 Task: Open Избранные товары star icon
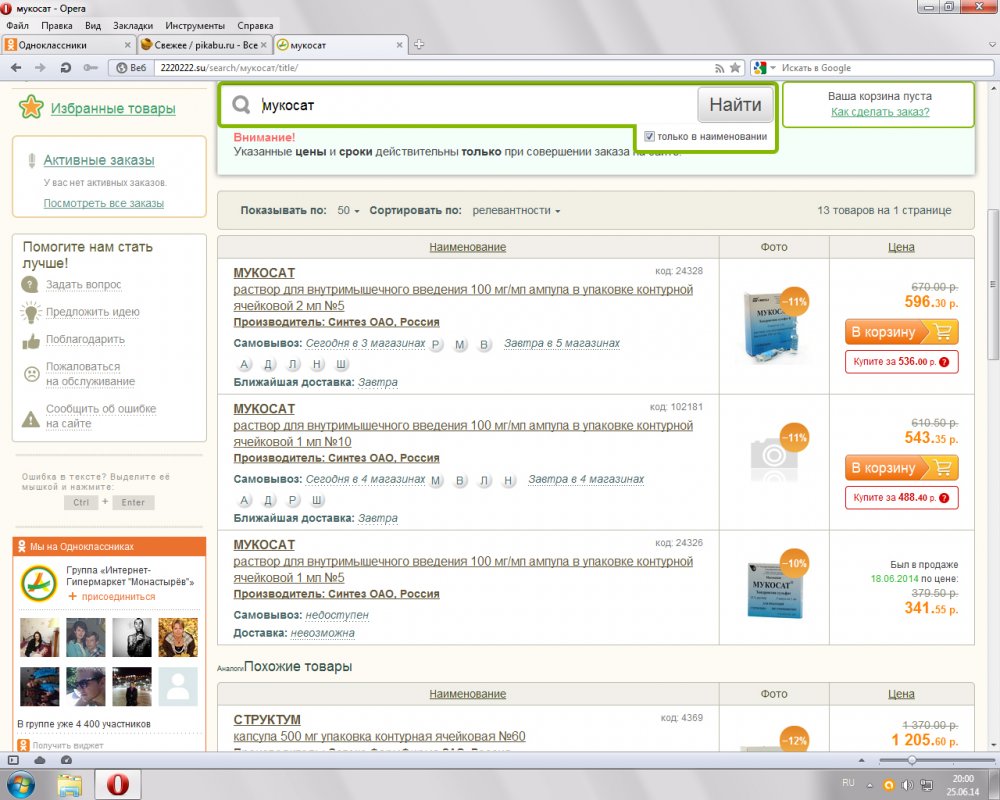click(x=31, y=108)
